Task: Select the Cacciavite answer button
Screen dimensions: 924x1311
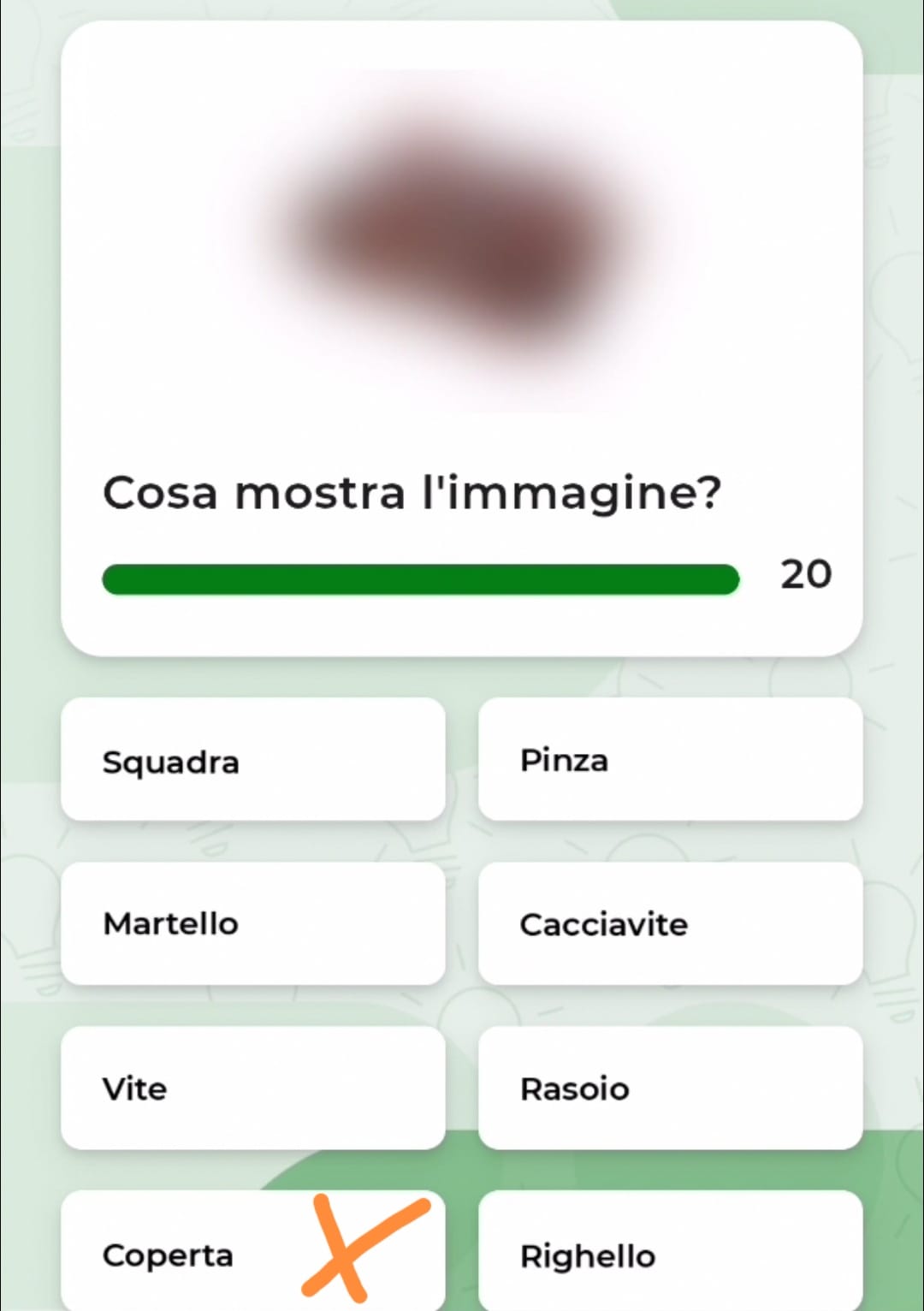Action: click(670, 924)
